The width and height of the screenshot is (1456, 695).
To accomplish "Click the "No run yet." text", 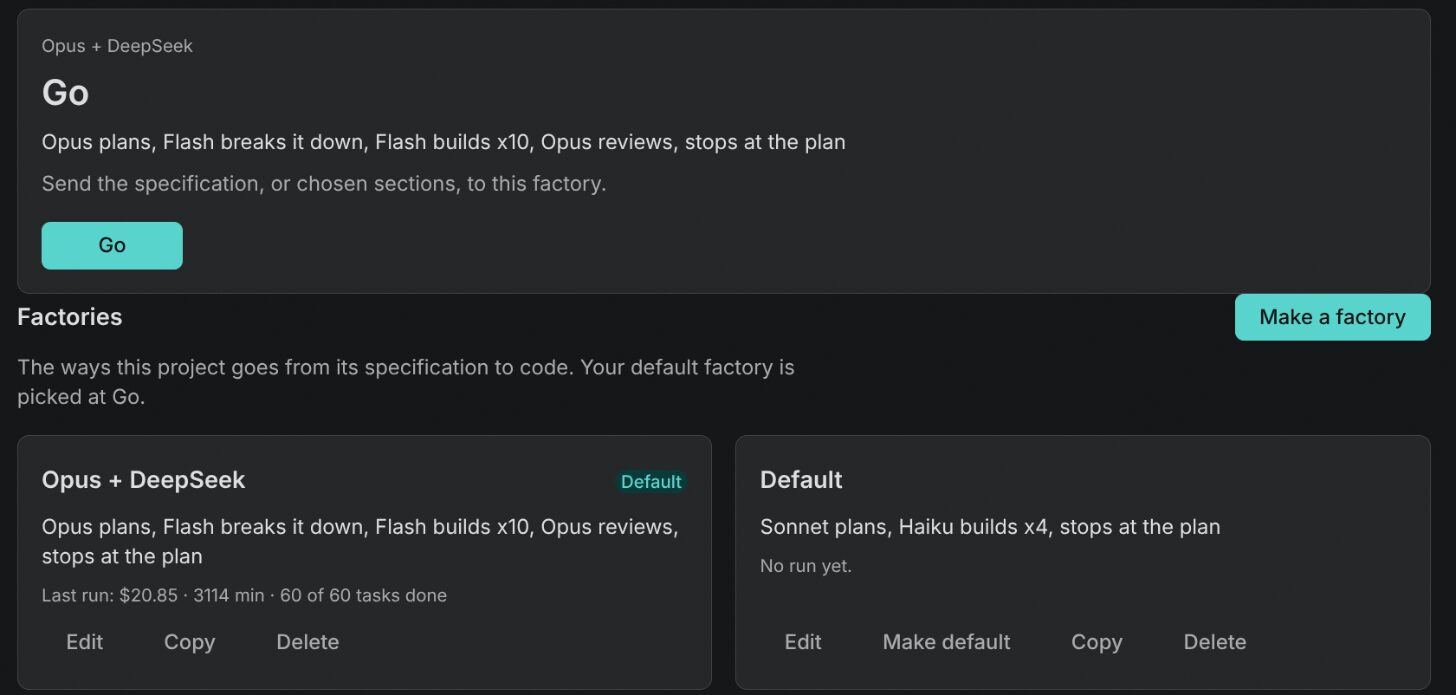I will tap(806, 566).
